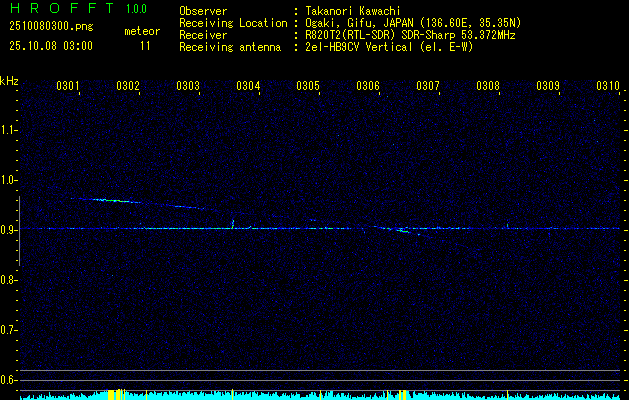Click the 0310 time marker
The width and height of the screenshot is (629, 400).
(x=608, y=86)
